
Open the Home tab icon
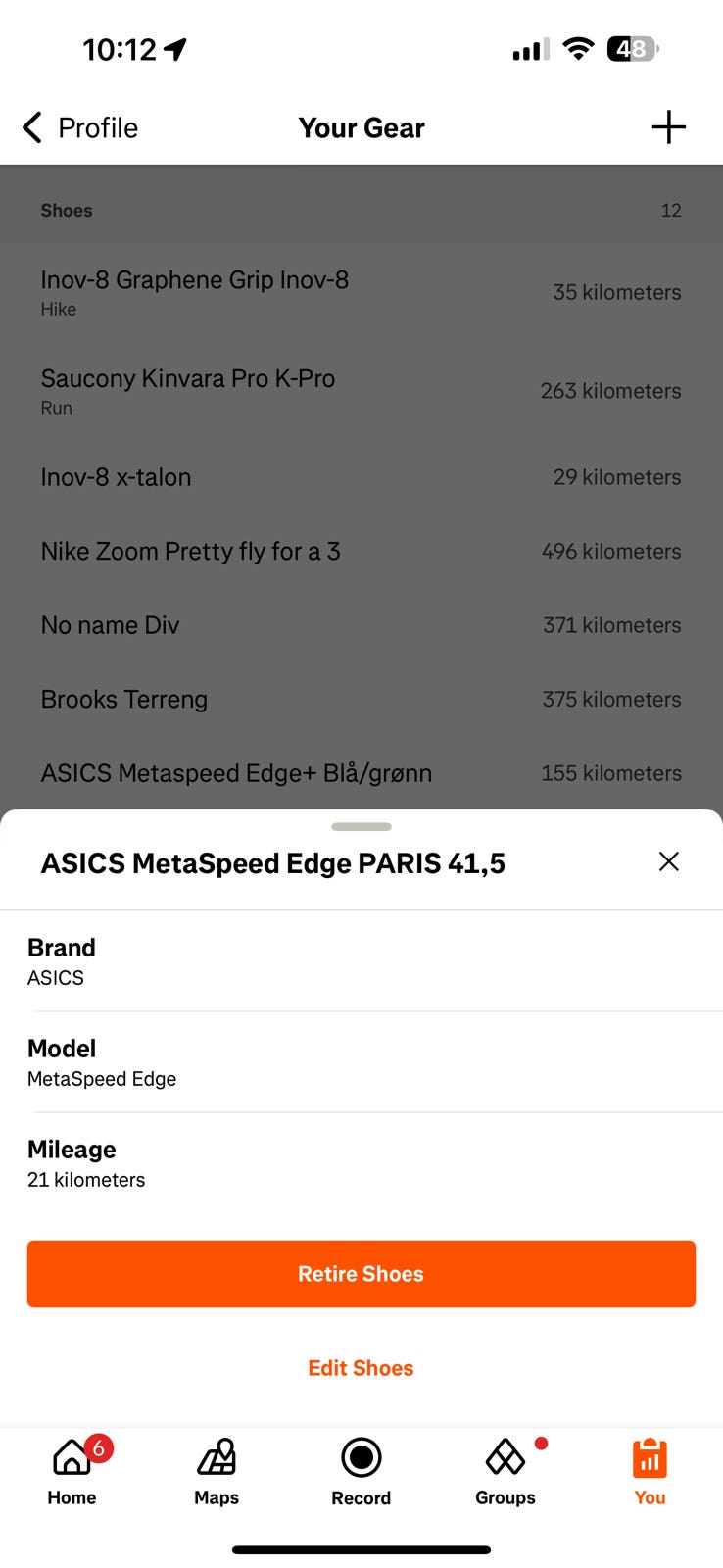click(x=72, y=1458)
